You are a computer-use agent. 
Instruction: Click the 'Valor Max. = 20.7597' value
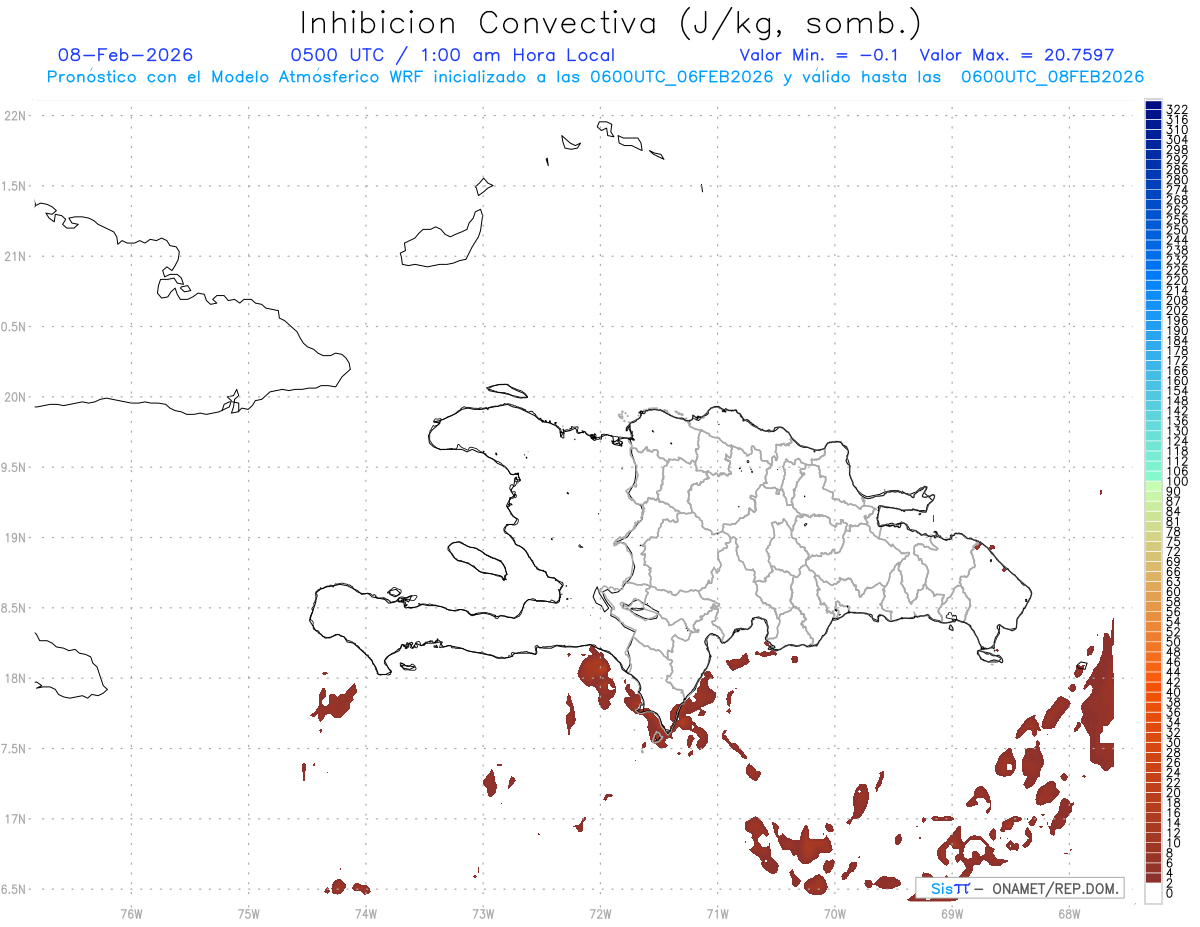click(x=1017, y=55)
